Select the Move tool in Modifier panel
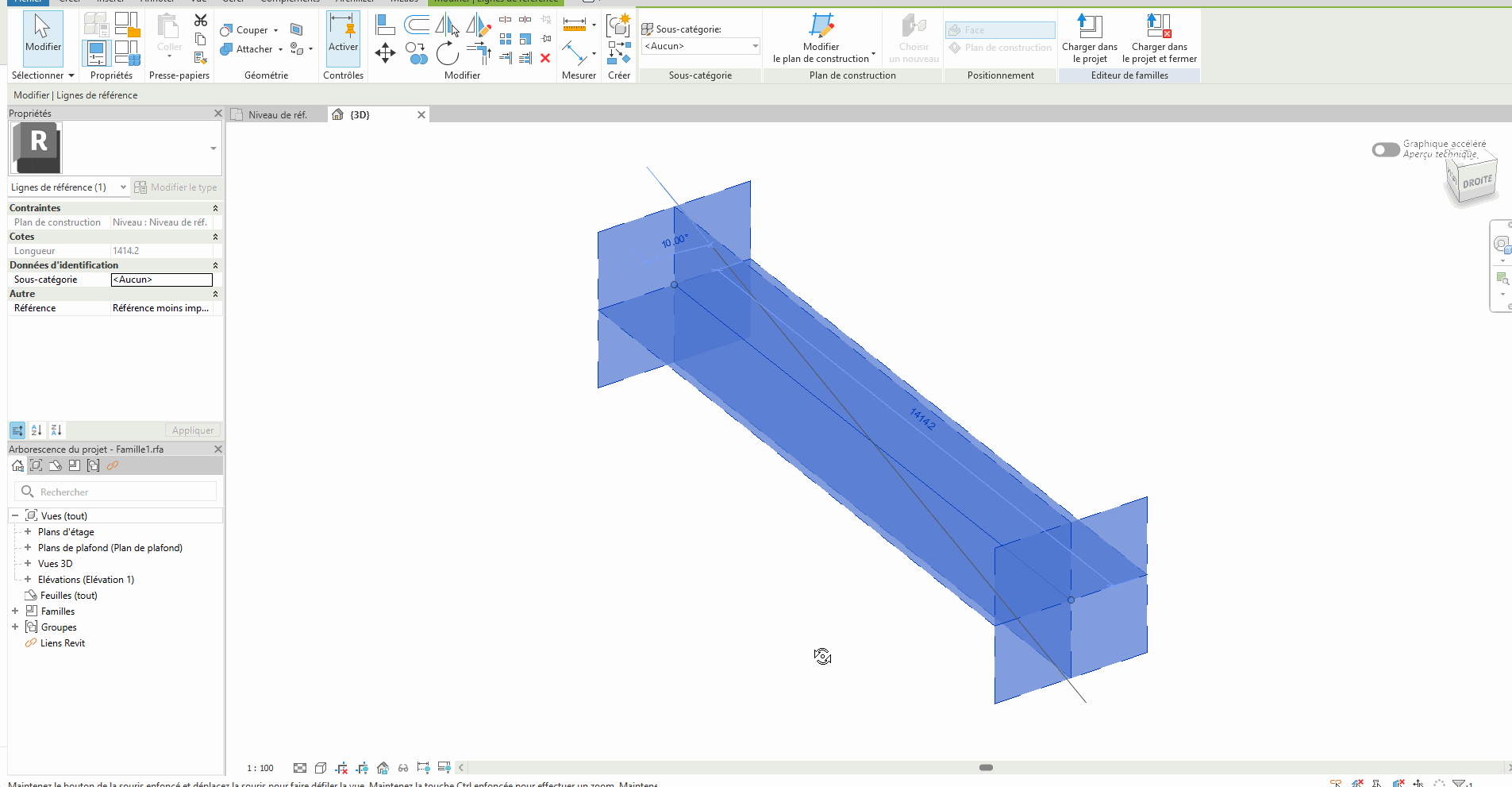Viewport: 1512px width, 787px height. pos(385,53)
